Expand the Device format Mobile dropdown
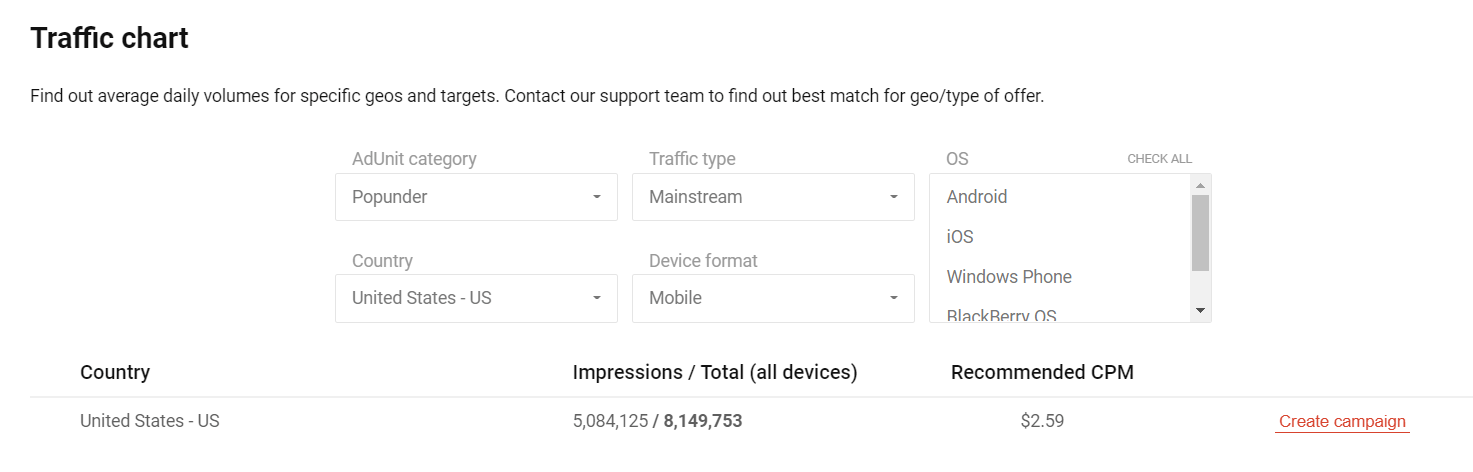The width and height of the screenshot is (1473, 472). click(773, 298)
